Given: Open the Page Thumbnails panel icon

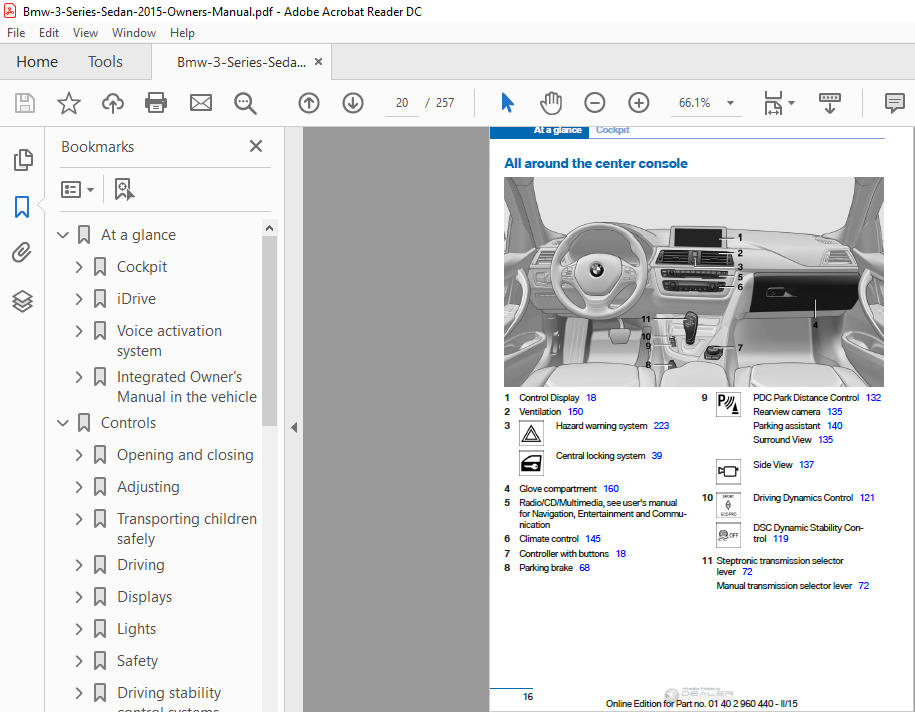Looking at the screenshot, I should (23, 160).
